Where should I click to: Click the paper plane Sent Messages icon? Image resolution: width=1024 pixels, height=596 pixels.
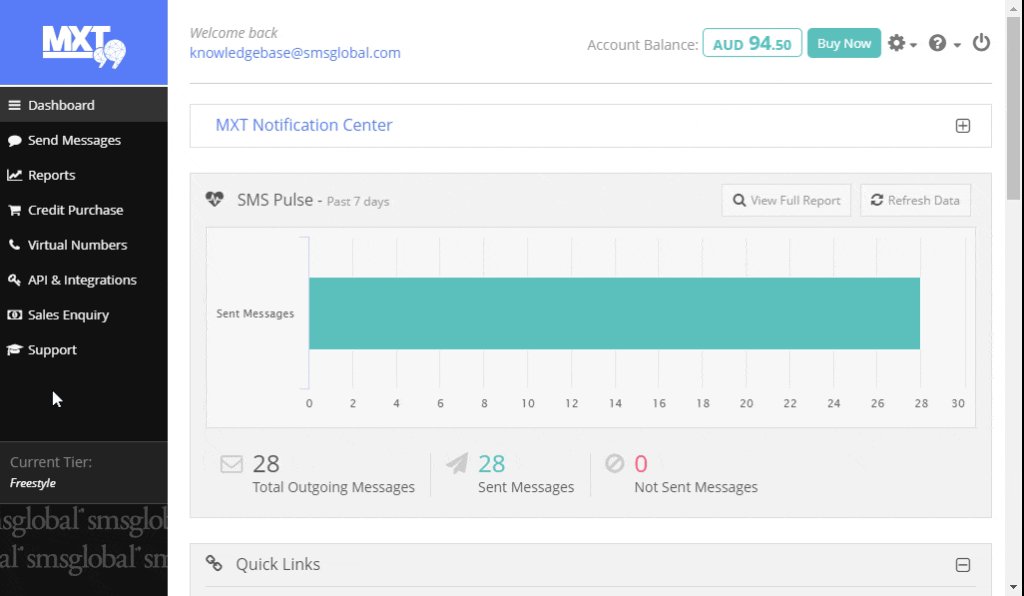(457, 464)
